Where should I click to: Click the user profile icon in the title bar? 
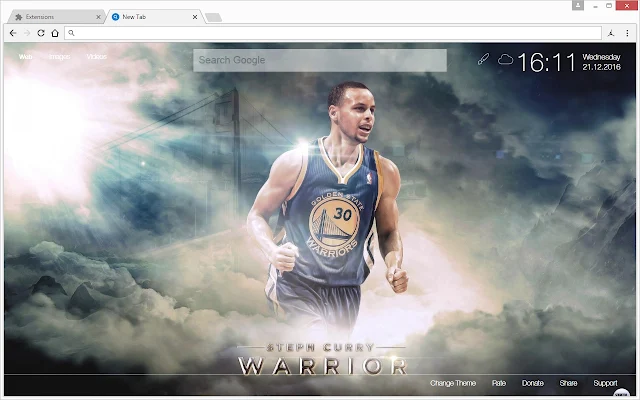(x=578, y=5)
